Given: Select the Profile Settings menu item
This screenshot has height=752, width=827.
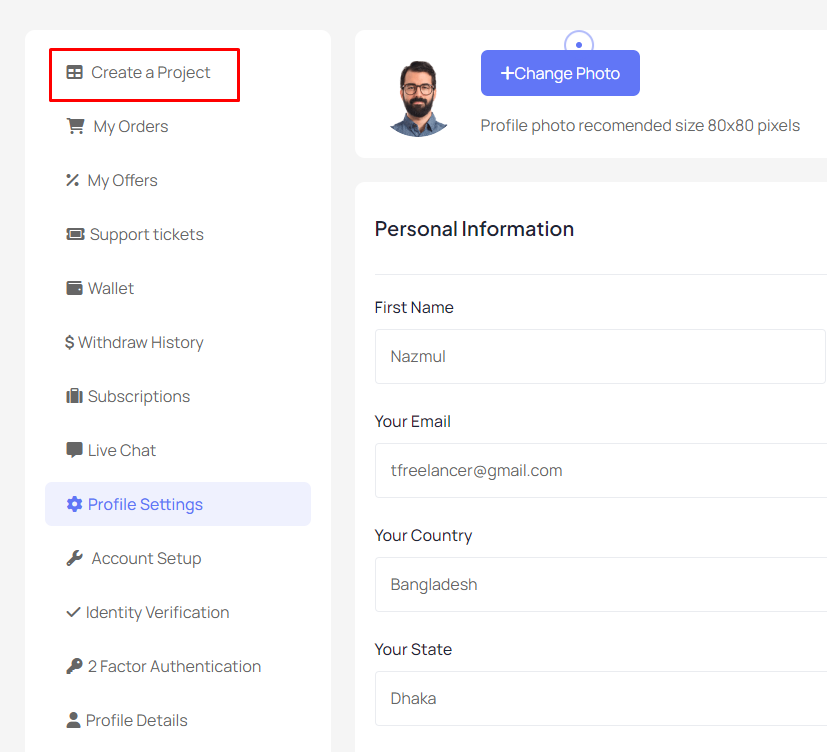Looking at the screenshot, I should [x=178, y=504].
